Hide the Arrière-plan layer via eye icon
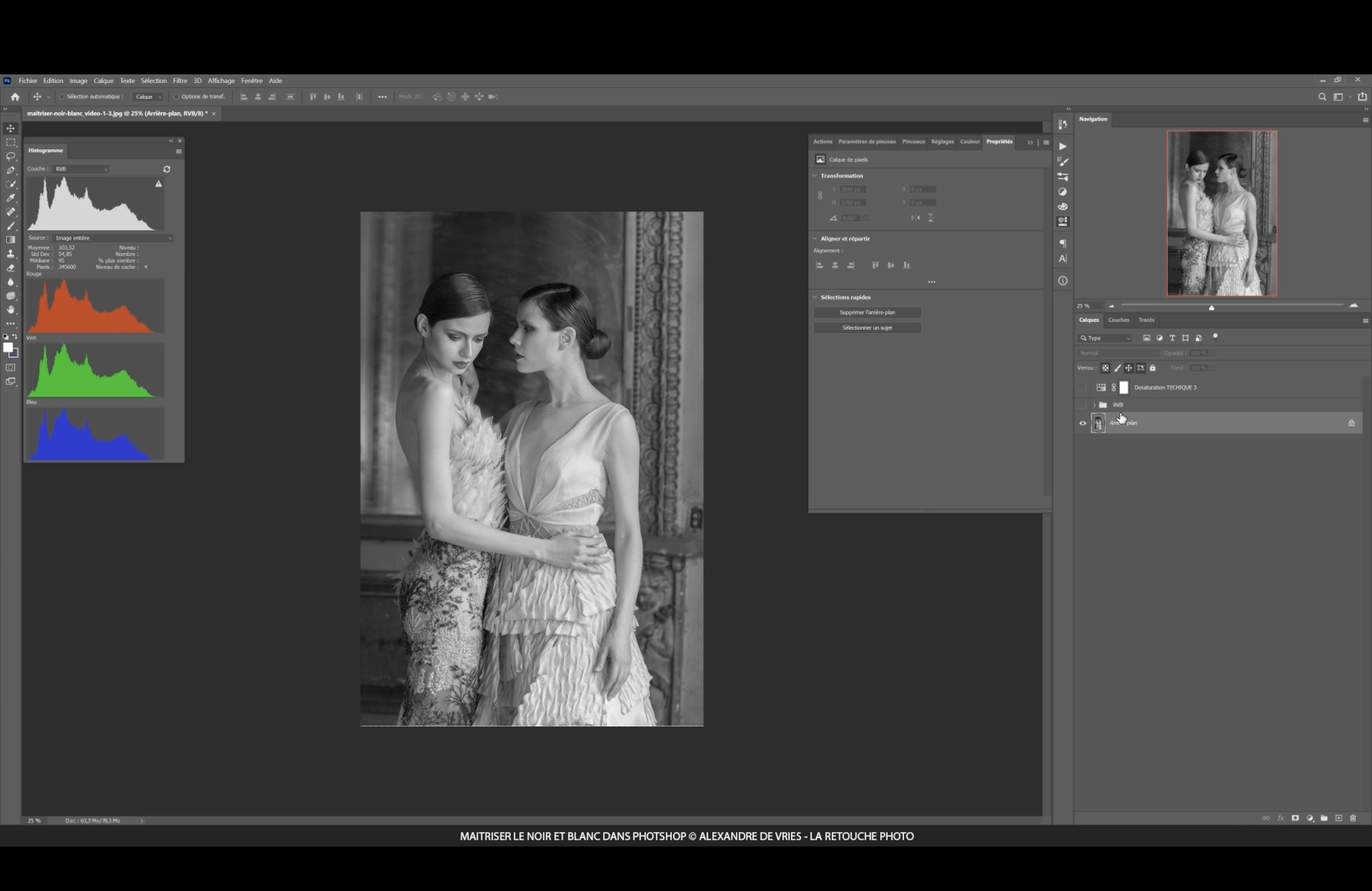 (1083, 424)
